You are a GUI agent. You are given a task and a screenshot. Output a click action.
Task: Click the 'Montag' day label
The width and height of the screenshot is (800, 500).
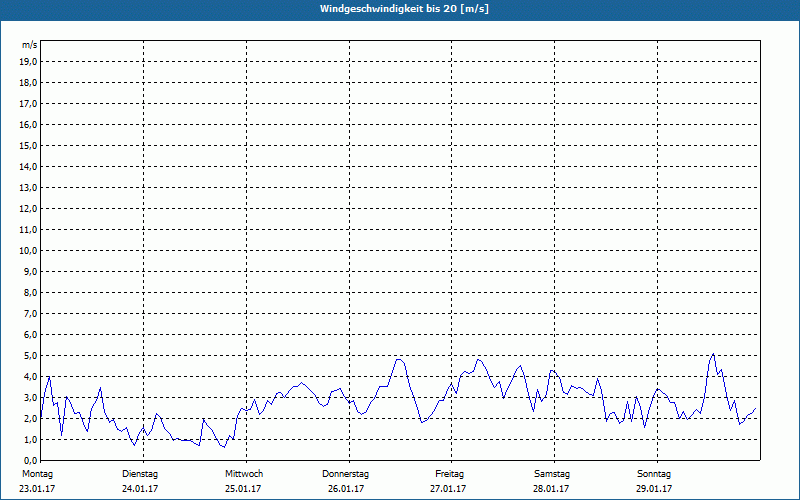[37, 474]
